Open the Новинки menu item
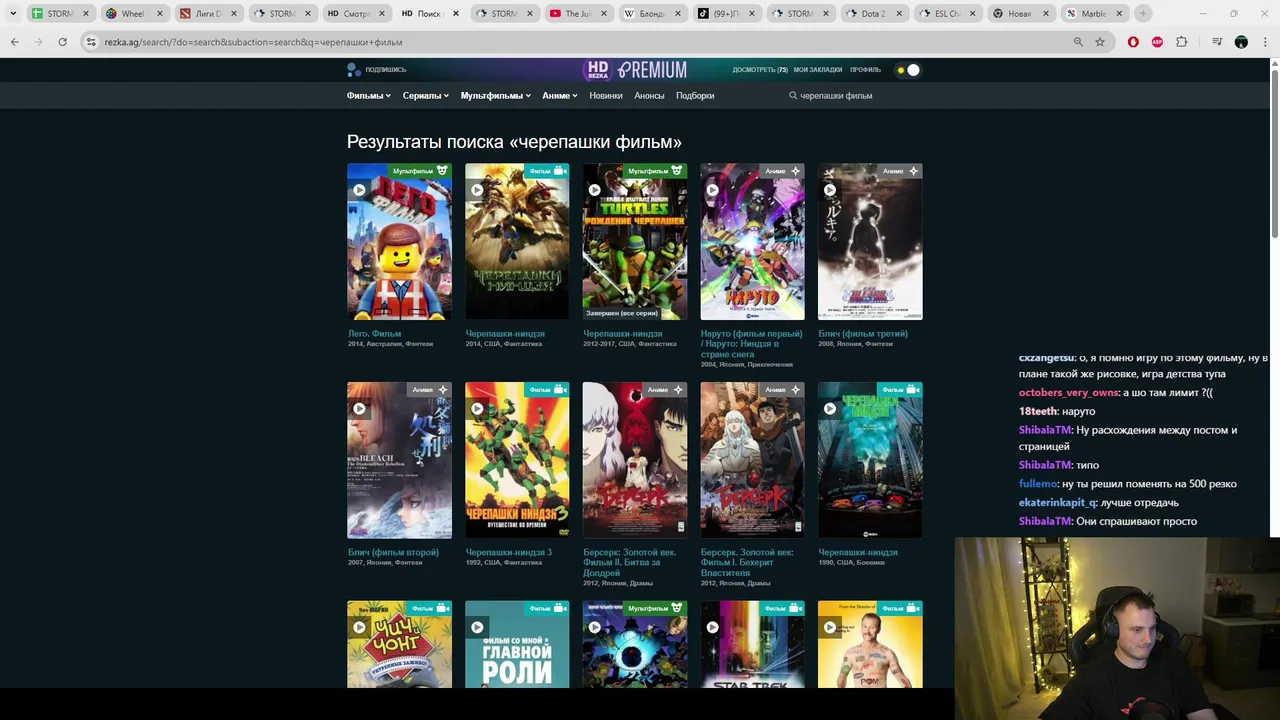 tap(606, 96)
